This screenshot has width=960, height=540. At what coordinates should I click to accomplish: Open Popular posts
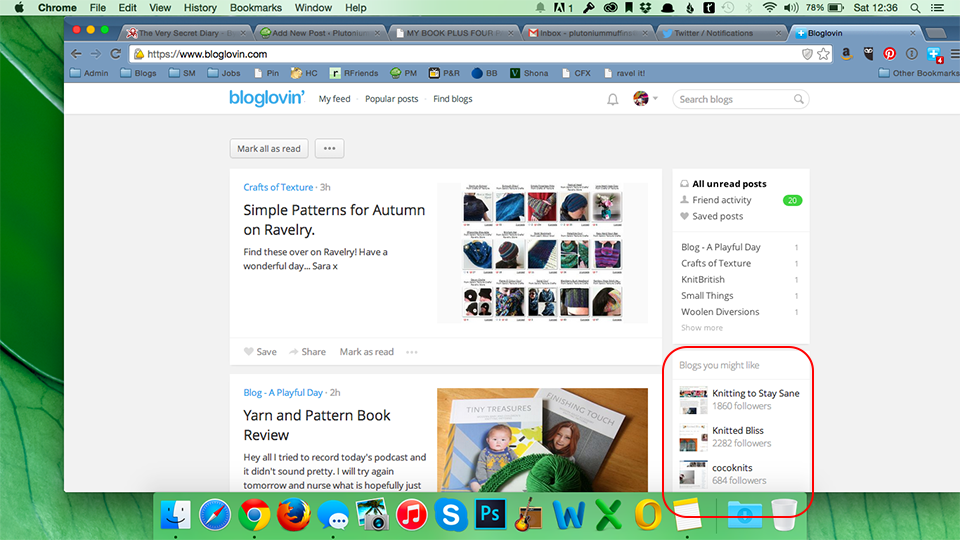(x=391, y=99)
